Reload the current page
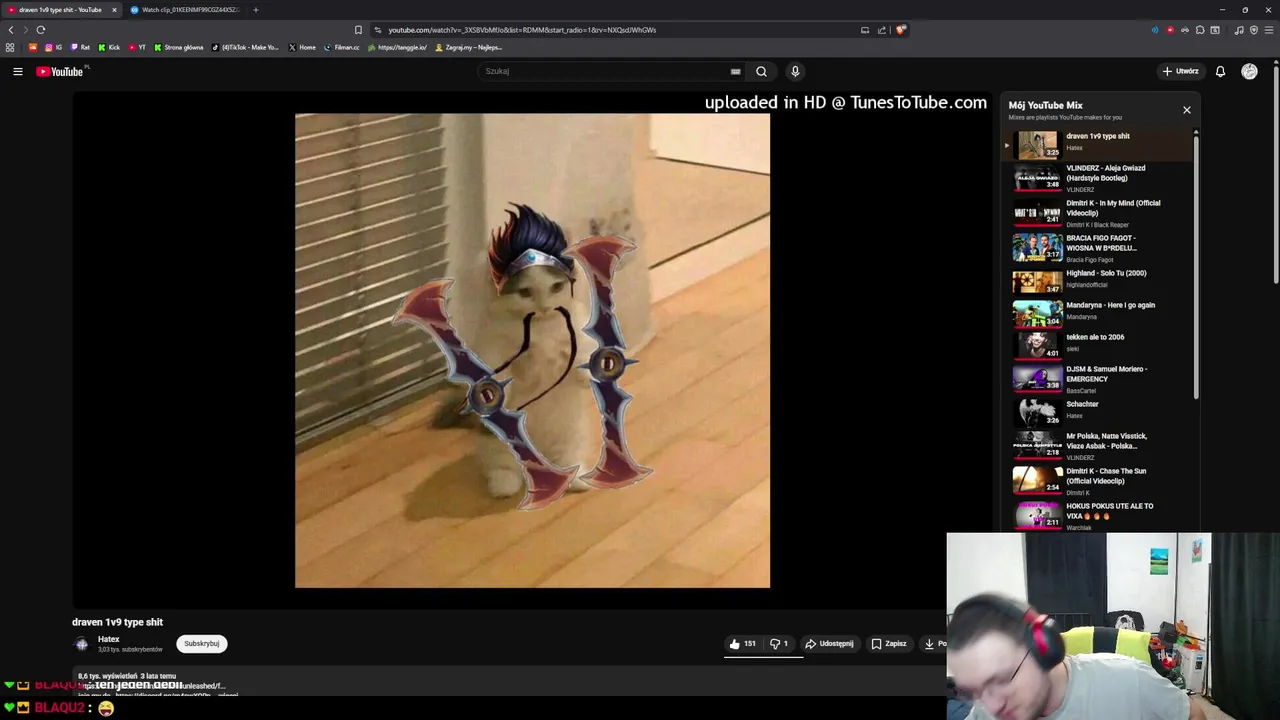This screenshot has height=720, width=1280. (41, 30)
